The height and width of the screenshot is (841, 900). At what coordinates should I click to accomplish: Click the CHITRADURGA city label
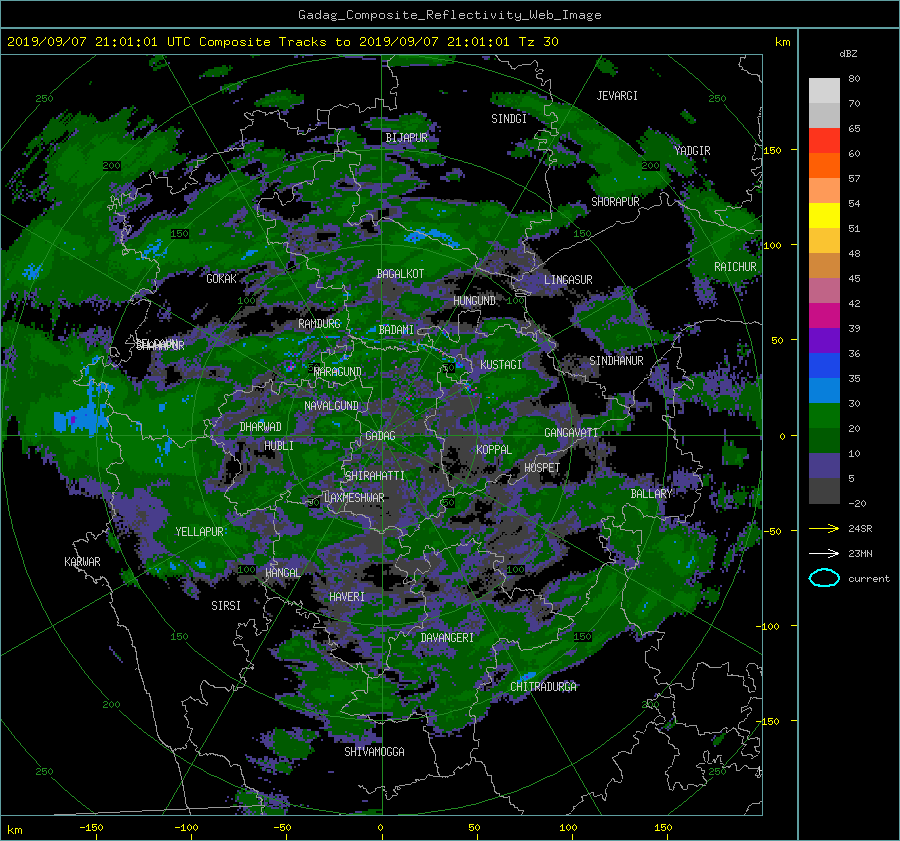(544, 687)
